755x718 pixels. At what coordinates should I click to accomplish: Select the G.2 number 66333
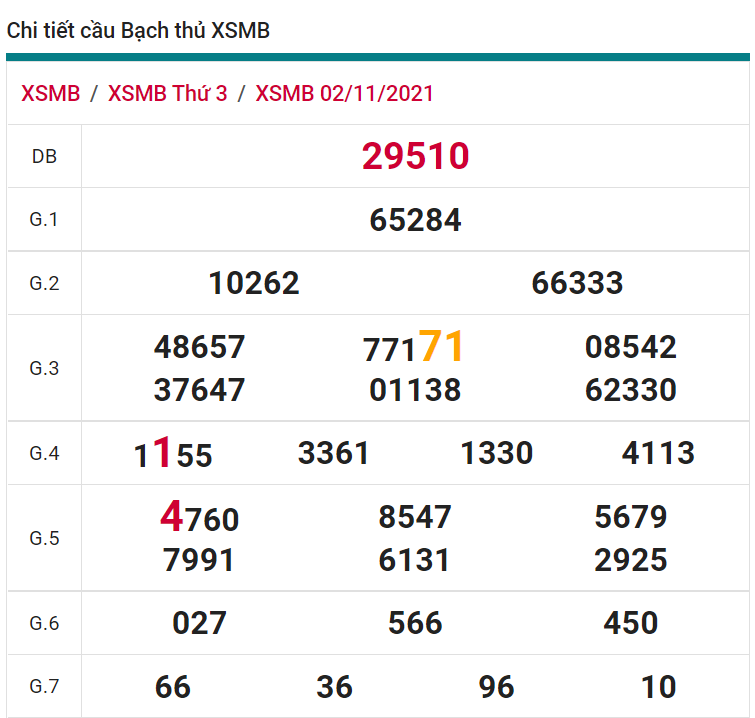577,283
